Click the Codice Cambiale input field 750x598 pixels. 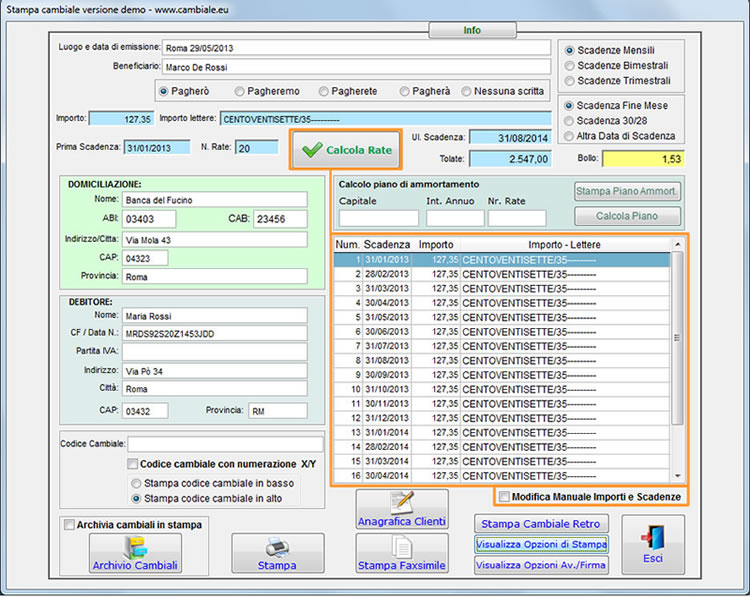click(x=226, y=444)
